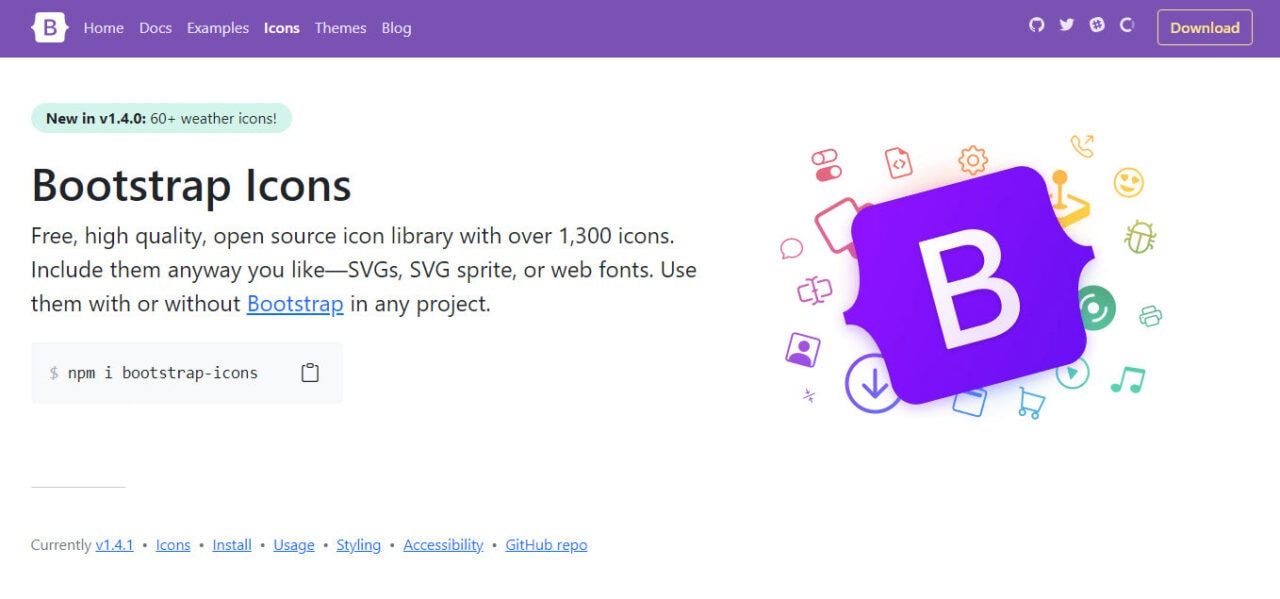Copy the npm command using the clipboard icon

point(309,371)
